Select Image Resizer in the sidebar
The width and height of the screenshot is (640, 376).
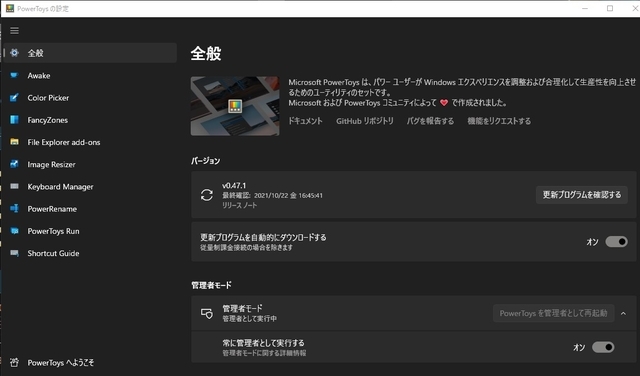click(x=91, y=164)
